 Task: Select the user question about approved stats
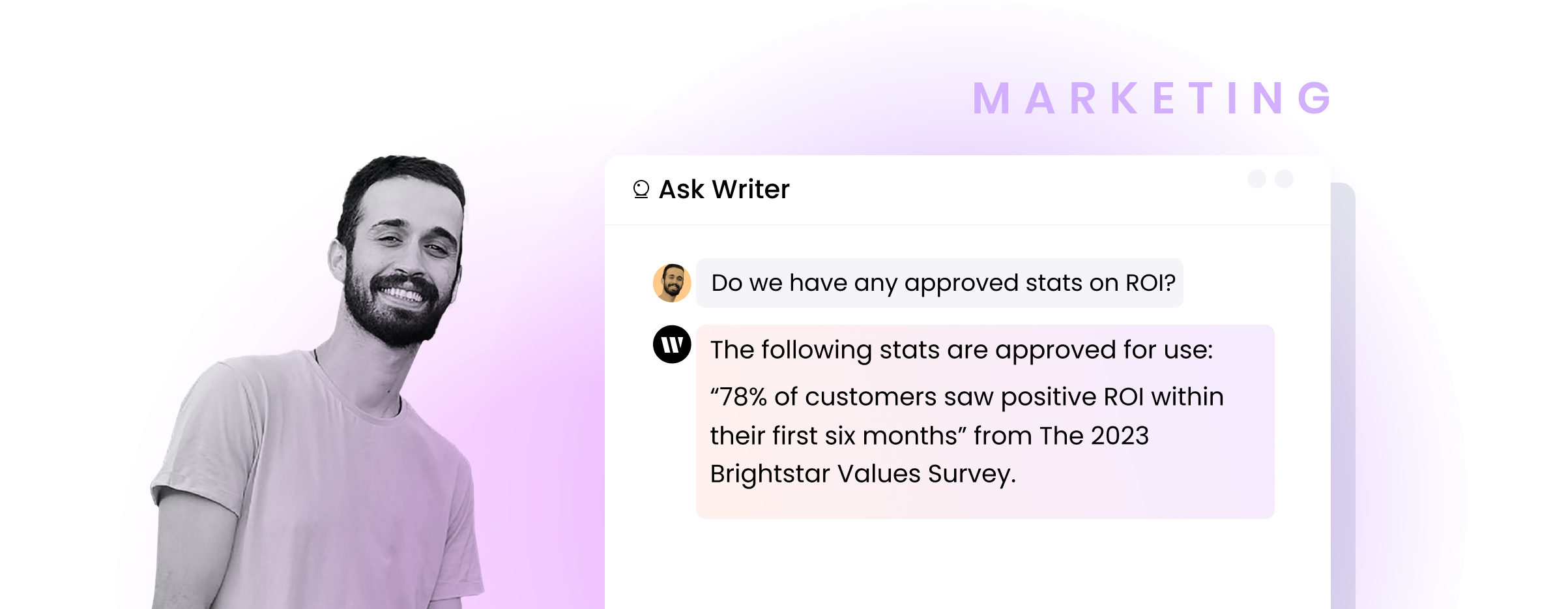[x=943, y=283]
